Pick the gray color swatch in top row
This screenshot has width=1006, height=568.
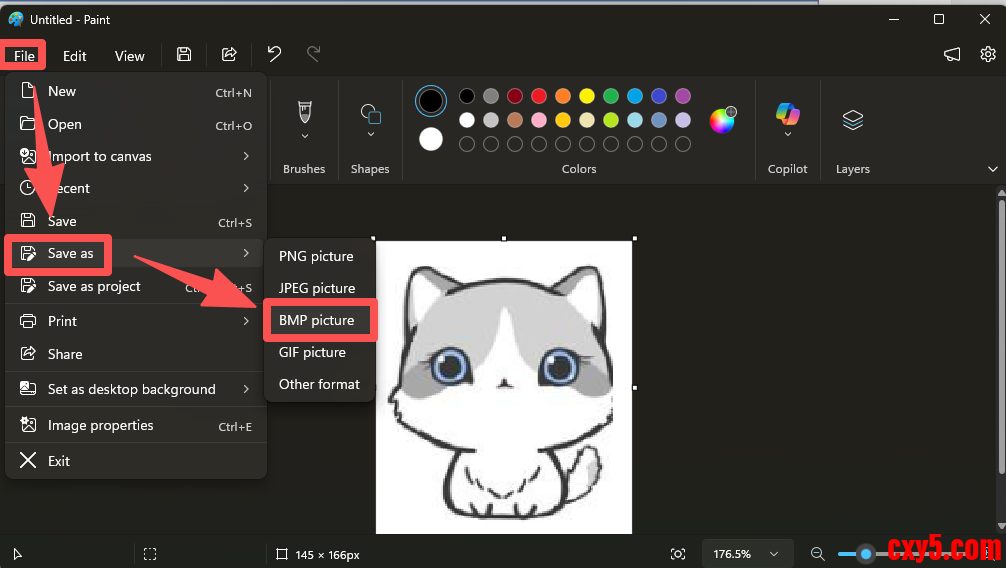point(491,96)
